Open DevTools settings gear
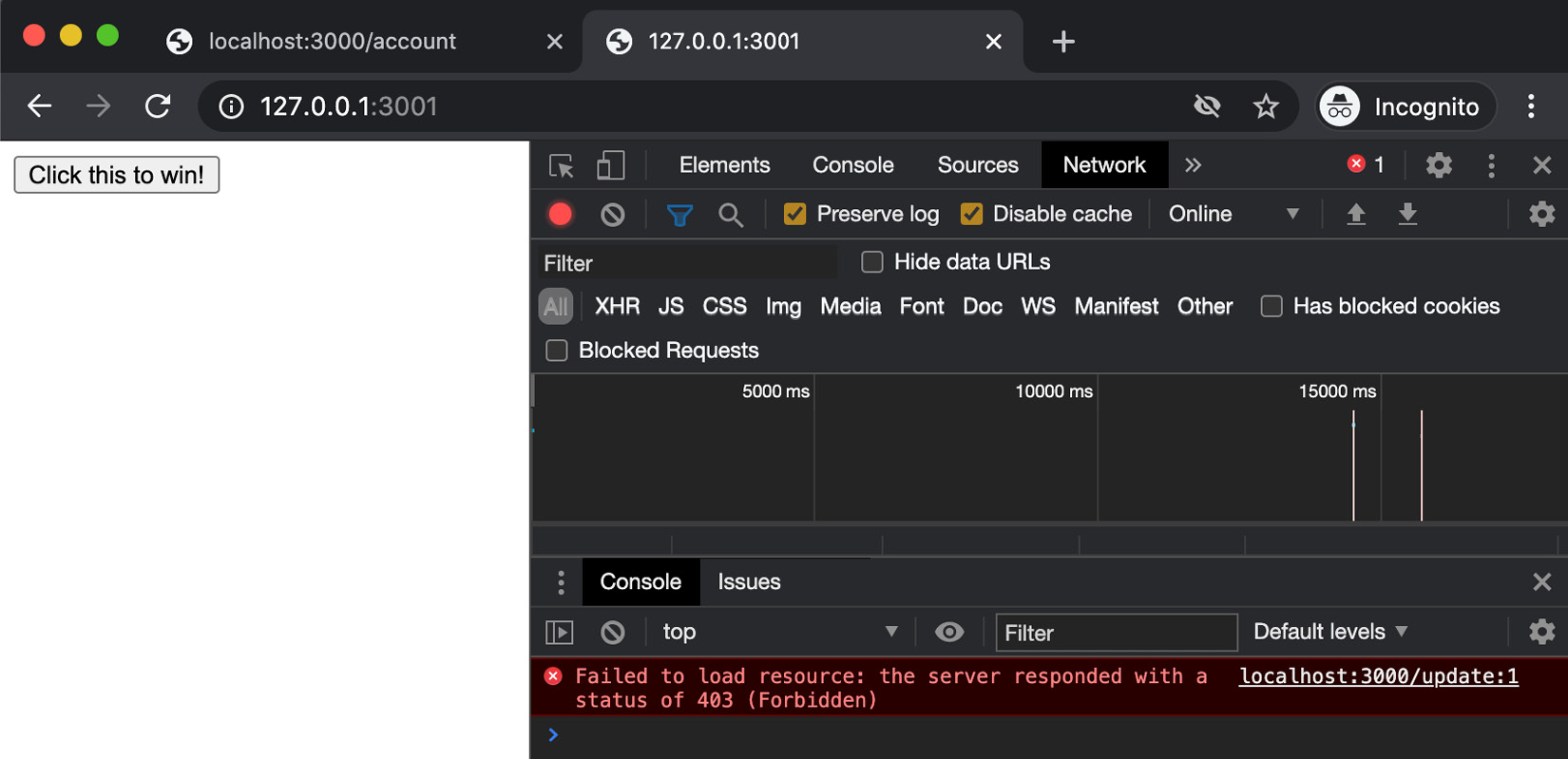 (1439, 165)
